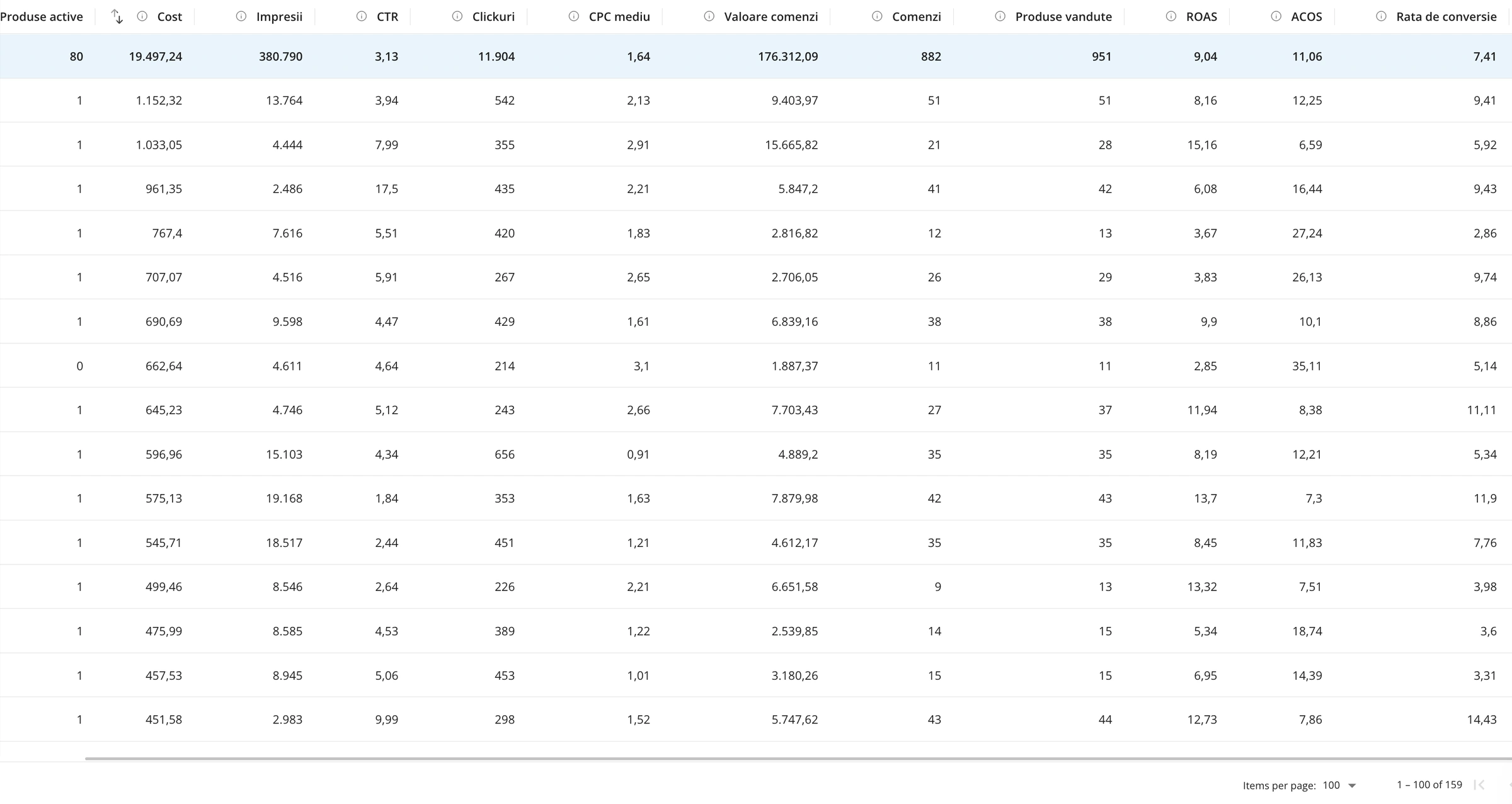
Task: Click CTR cell 17,5
Action: point(387,189)
